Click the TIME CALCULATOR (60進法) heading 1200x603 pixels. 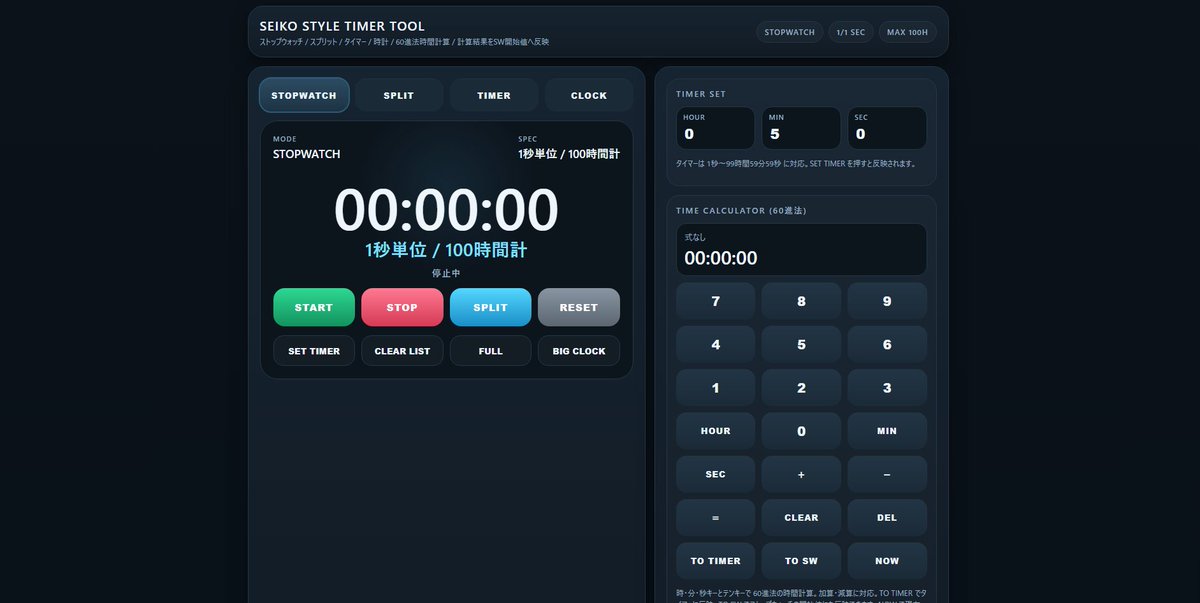pos(741,211)
